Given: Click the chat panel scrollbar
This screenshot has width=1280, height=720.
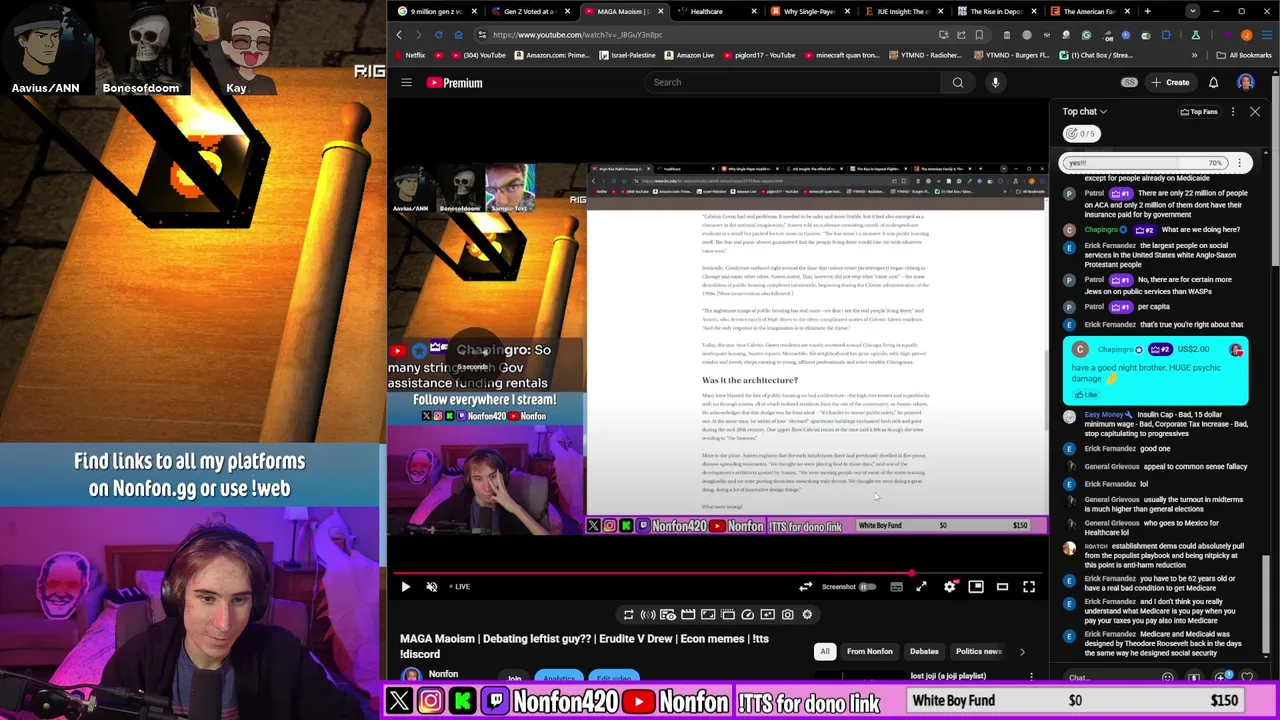Looking at the screenshot, I should [x=1266, y=605].
